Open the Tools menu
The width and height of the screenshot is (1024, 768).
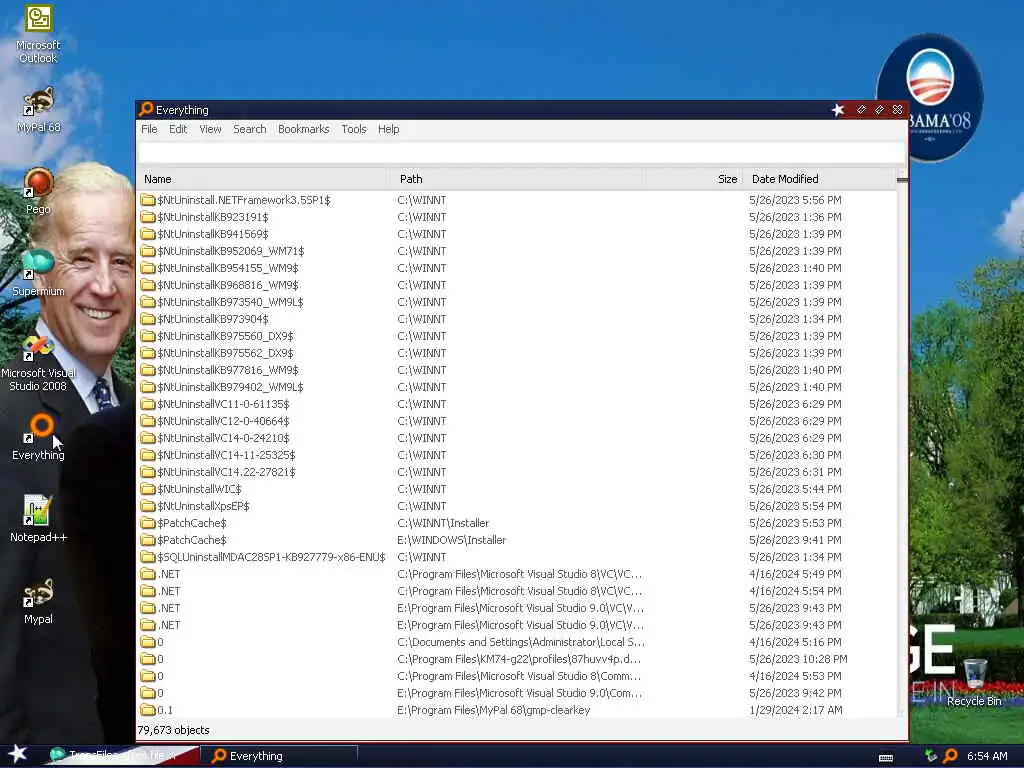[x=354, y=129]
